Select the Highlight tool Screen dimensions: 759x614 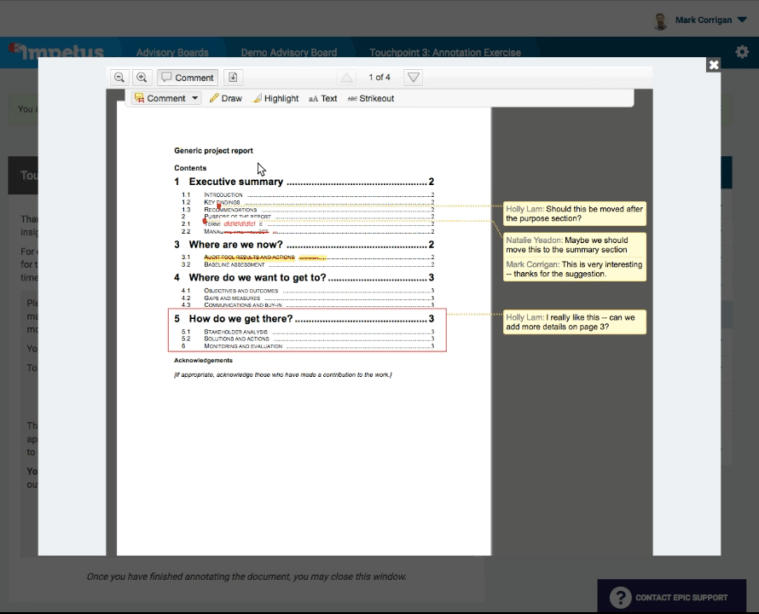click(276, 98)
